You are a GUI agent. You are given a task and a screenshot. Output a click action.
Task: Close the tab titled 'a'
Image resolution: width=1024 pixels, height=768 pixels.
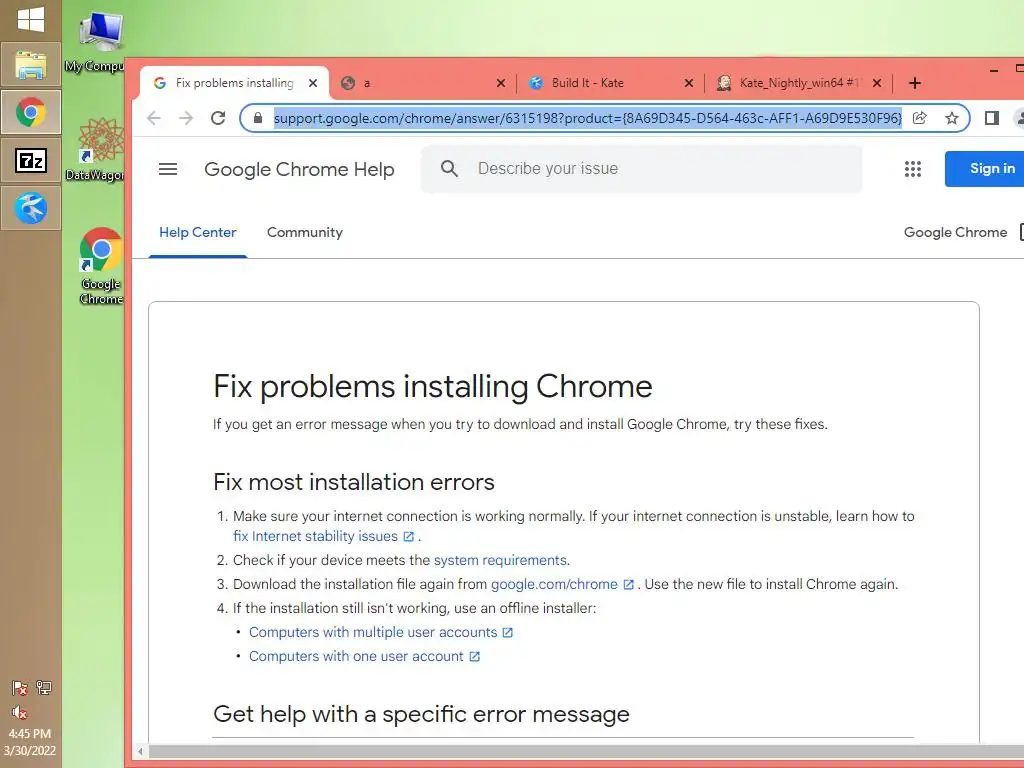coord(501,83)
